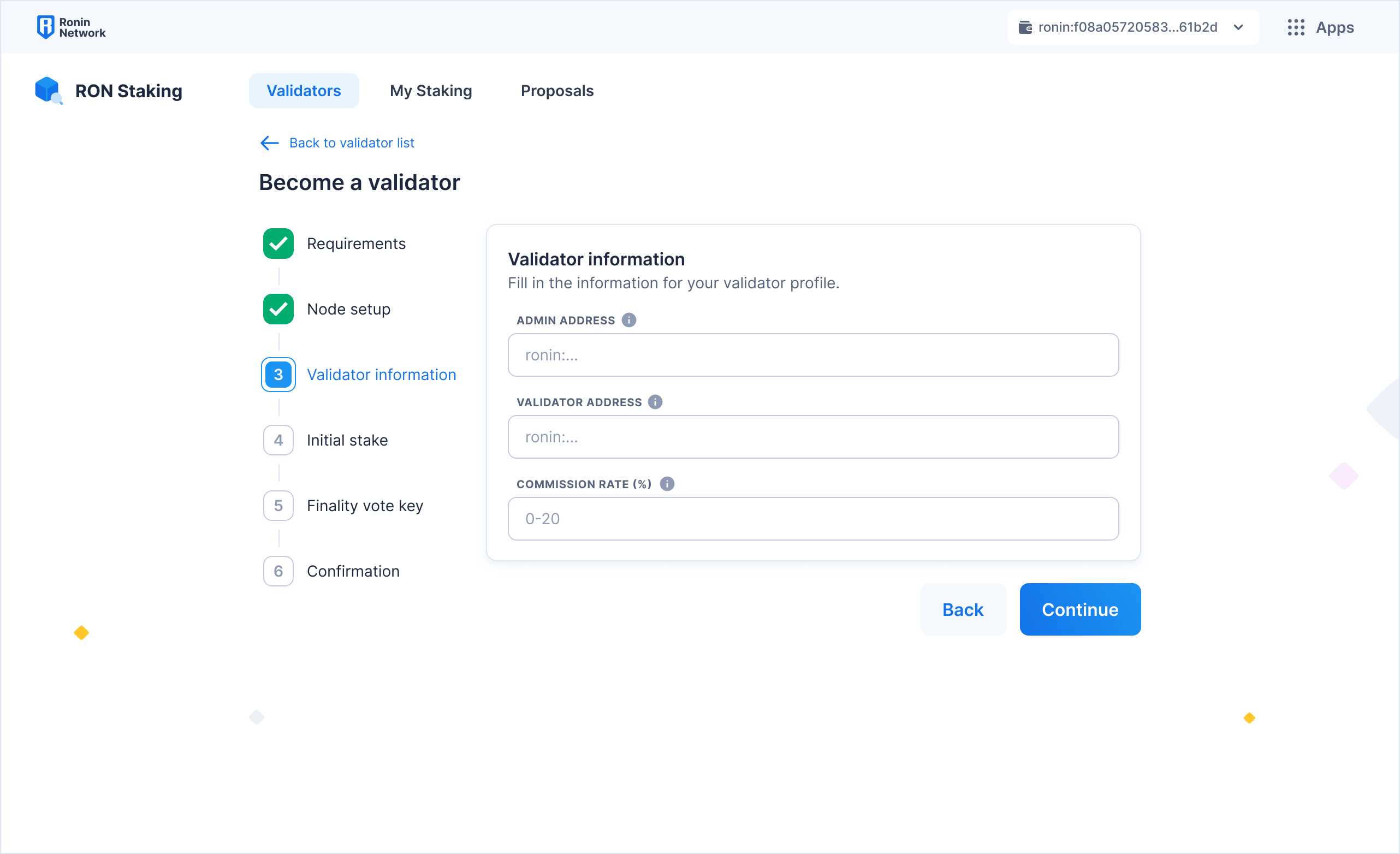Screen dimensions: 1400x854
Task: Show info for Admin Address
Action: coord(628,321)
